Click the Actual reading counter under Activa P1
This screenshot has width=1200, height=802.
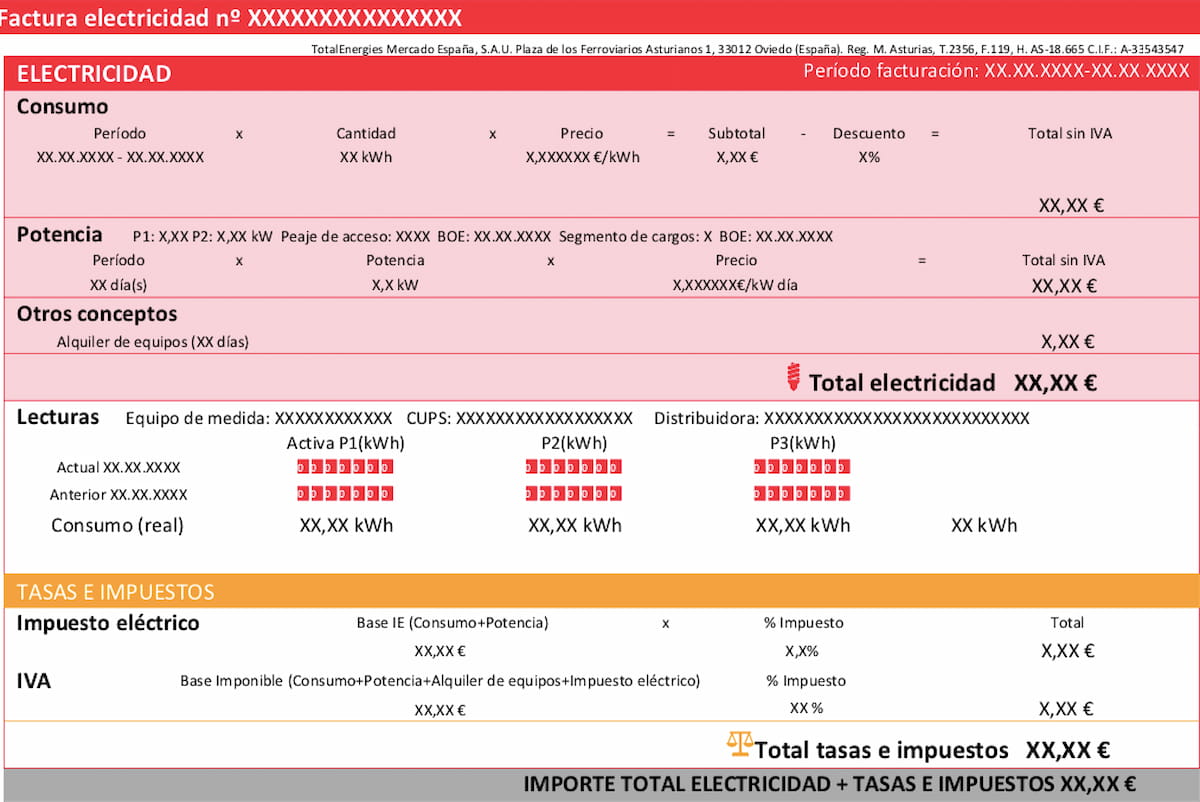(x=345, y=467)
